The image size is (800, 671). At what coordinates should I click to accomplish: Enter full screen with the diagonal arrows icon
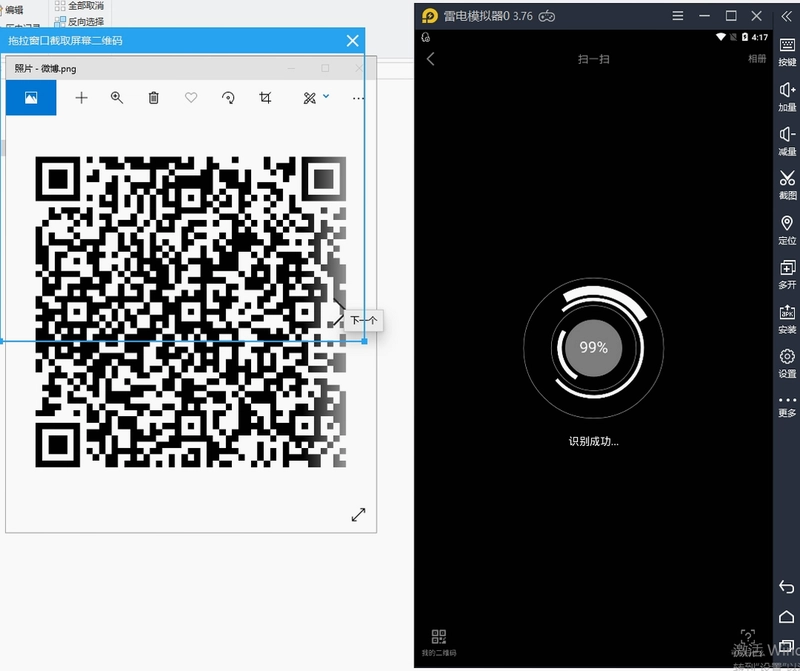[359, 514]
